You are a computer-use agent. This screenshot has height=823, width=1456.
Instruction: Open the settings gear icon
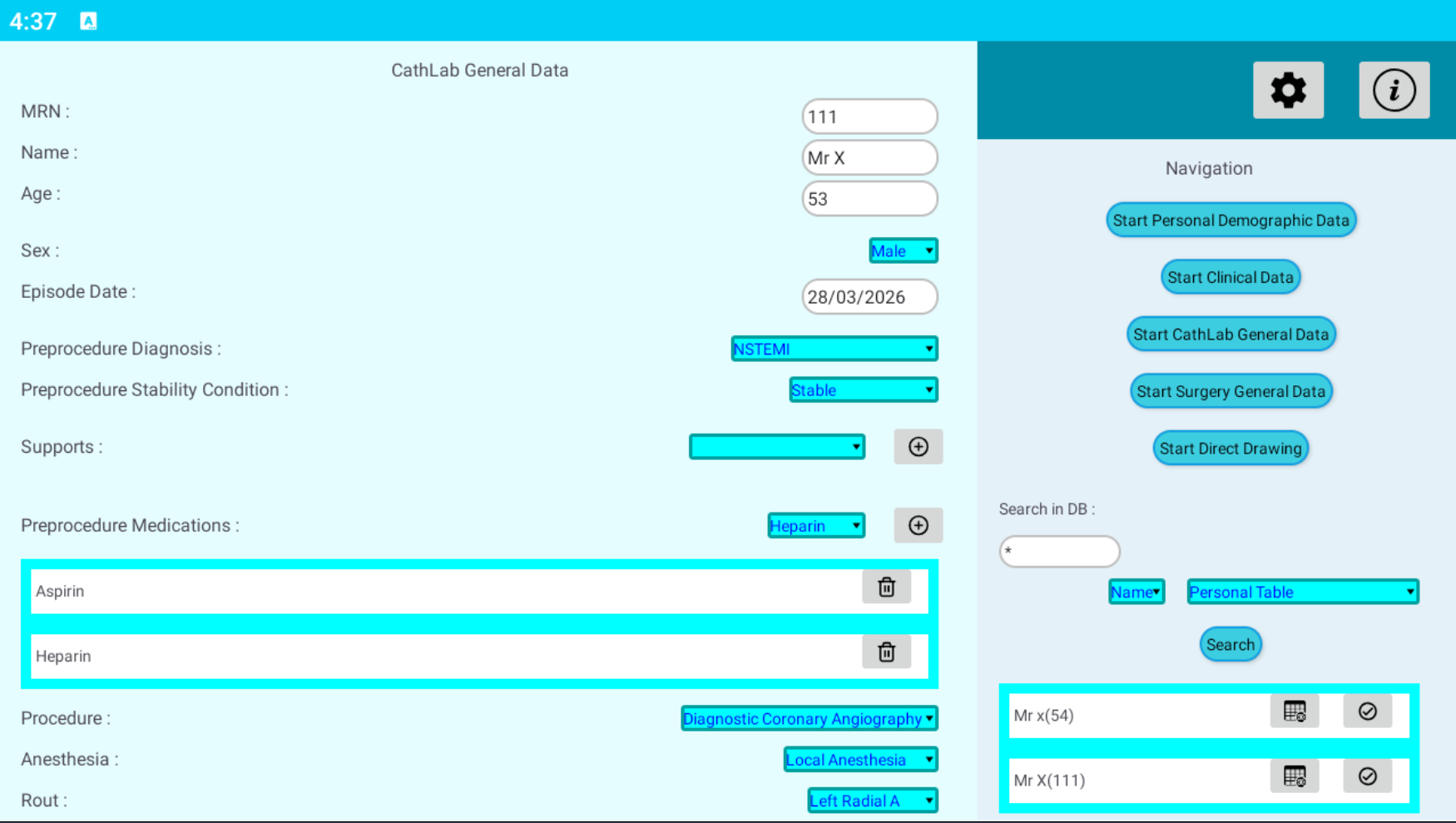1287,90
